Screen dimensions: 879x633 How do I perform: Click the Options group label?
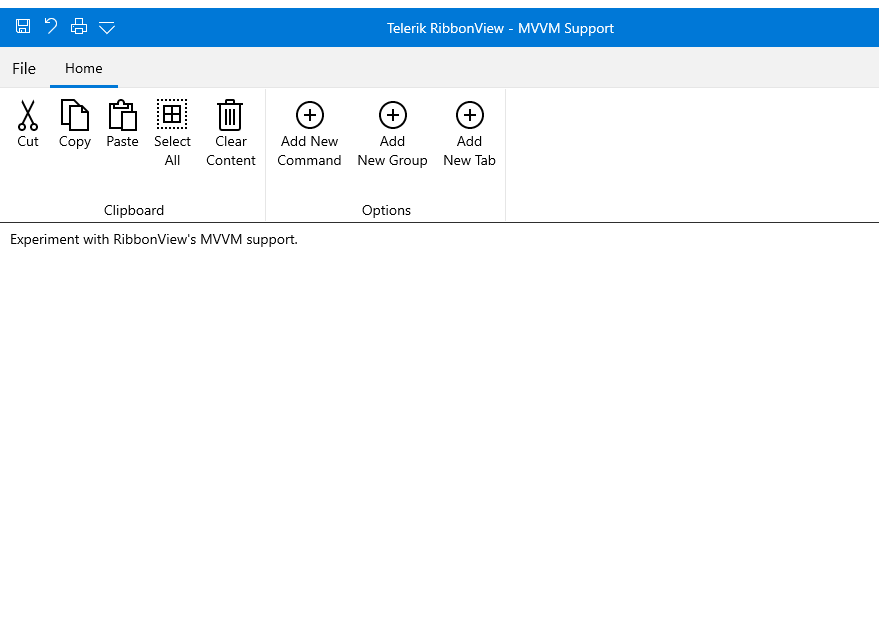pyautogui.click(x=386, y=210)
